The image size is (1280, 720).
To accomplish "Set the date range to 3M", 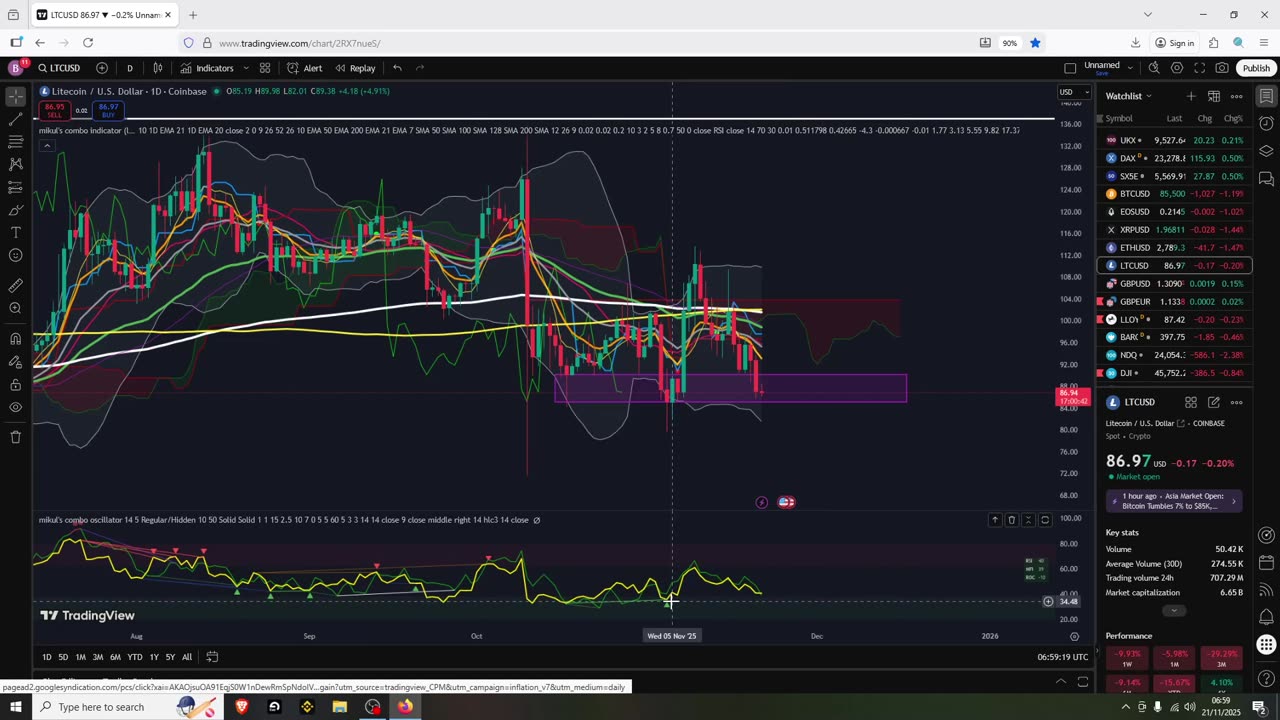I will (98, 657).
